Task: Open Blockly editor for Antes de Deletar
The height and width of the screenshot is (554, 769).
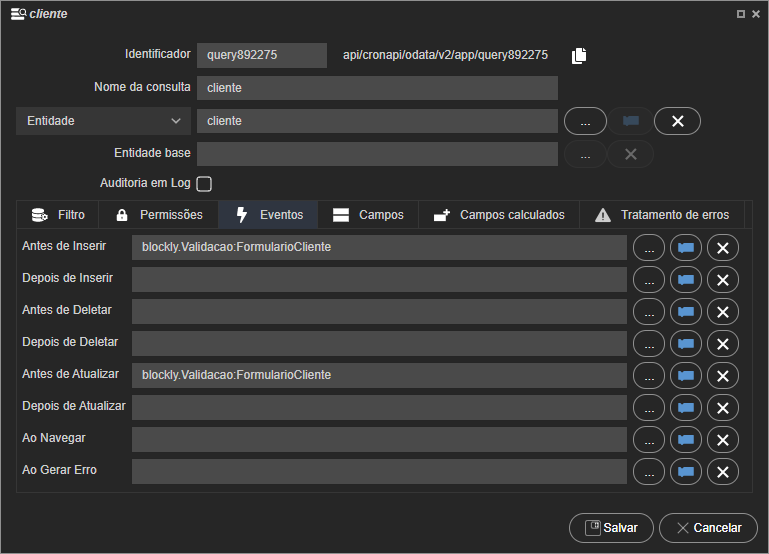Action: tap(686, 312)
